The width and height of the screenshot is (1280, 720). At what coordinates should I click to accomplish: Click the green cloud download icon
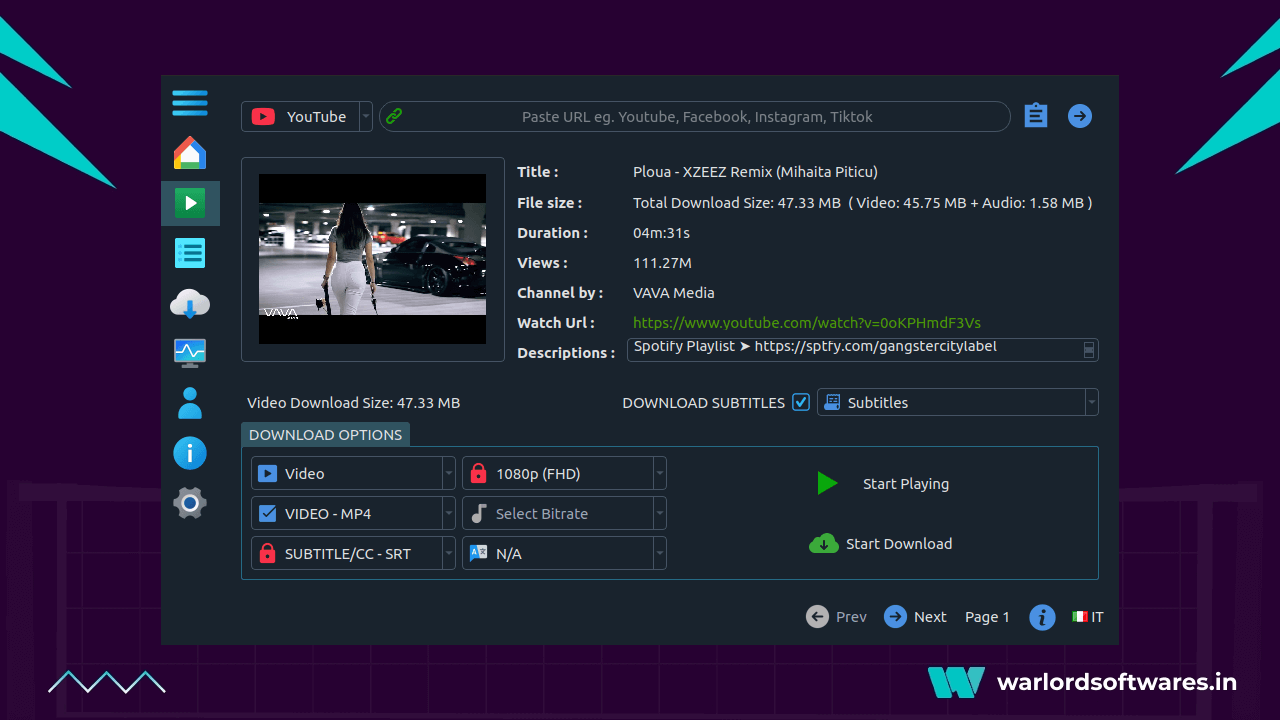click(x=824, y=543)
